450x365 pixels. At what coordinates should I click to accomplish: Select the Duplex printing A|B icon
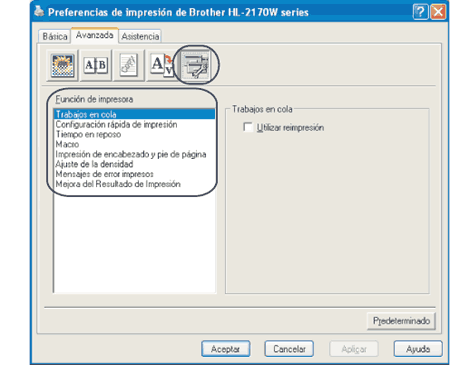point(96,65)
